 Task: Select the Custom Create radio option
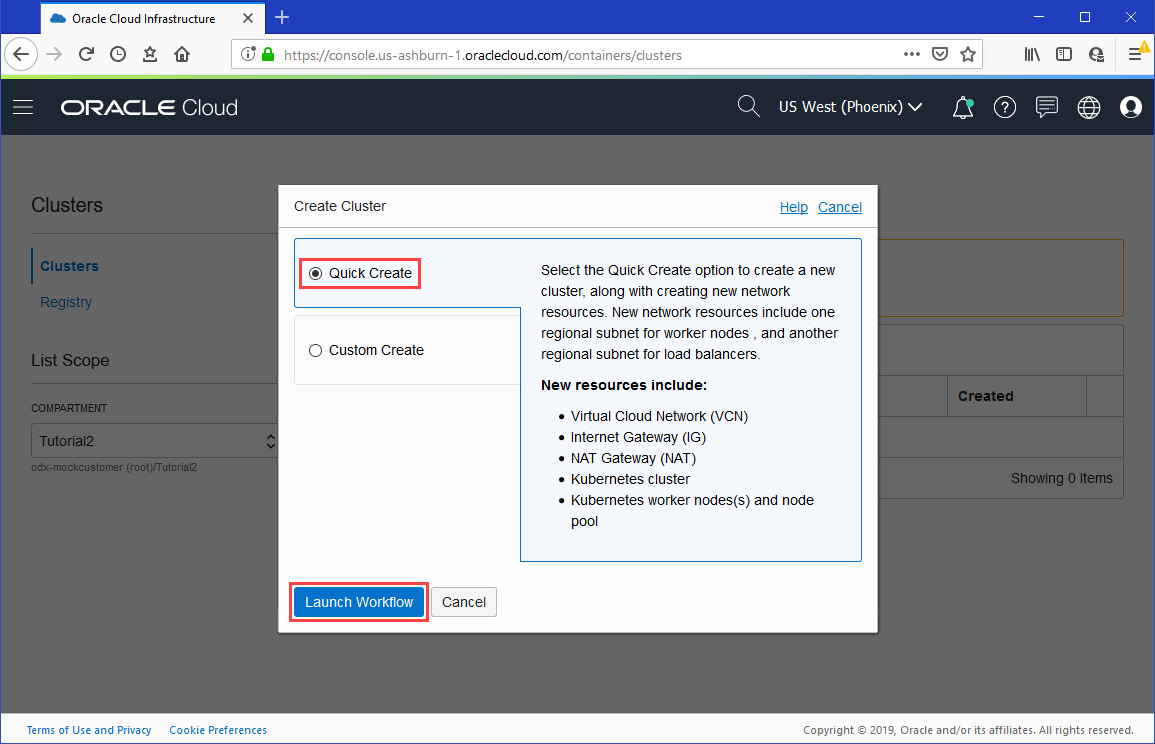tap(315, 351)
